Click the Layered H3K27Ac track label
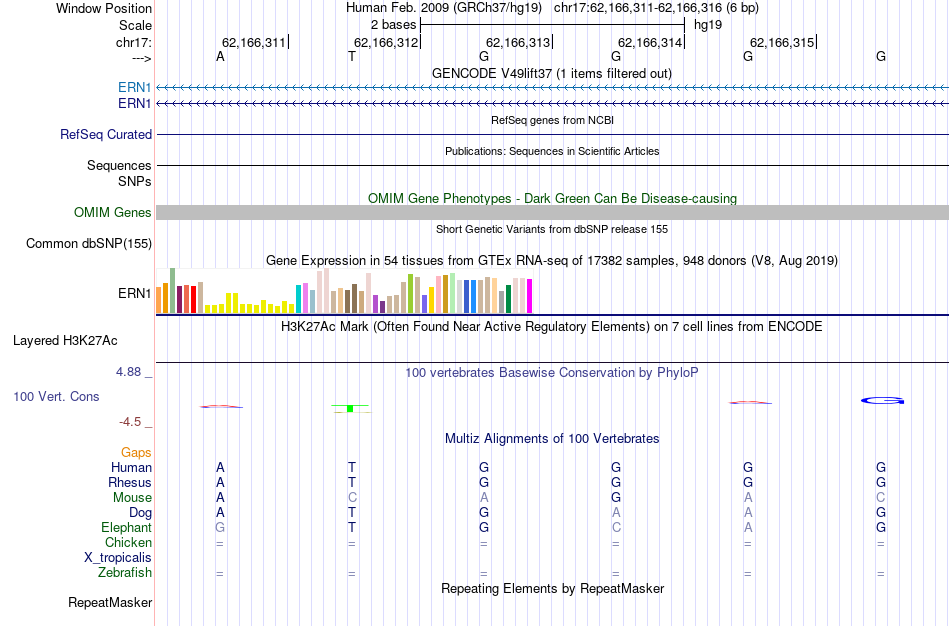The height and width of the screenshot is (626, 950). [65, 341]
